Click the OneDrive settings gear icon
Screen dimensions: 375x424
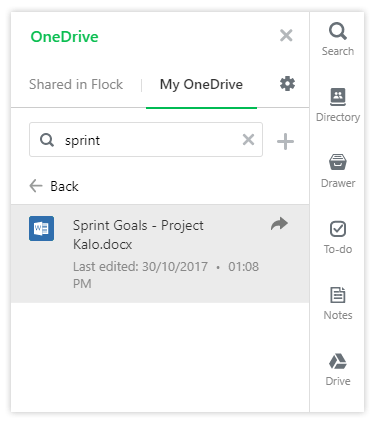[x=287, y=84]
